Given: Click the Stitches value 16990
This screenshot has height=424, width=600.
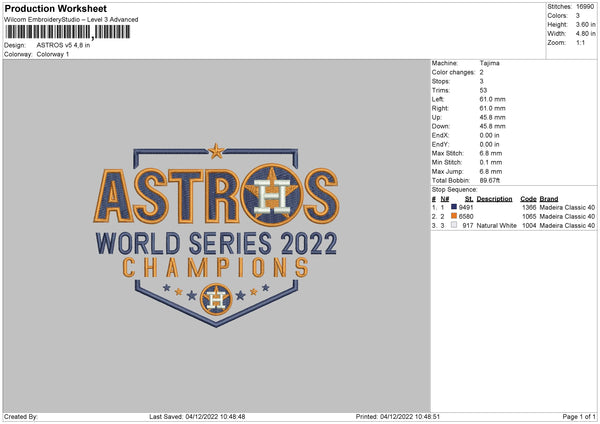Looking at the screenshot, I should [585, 7].
